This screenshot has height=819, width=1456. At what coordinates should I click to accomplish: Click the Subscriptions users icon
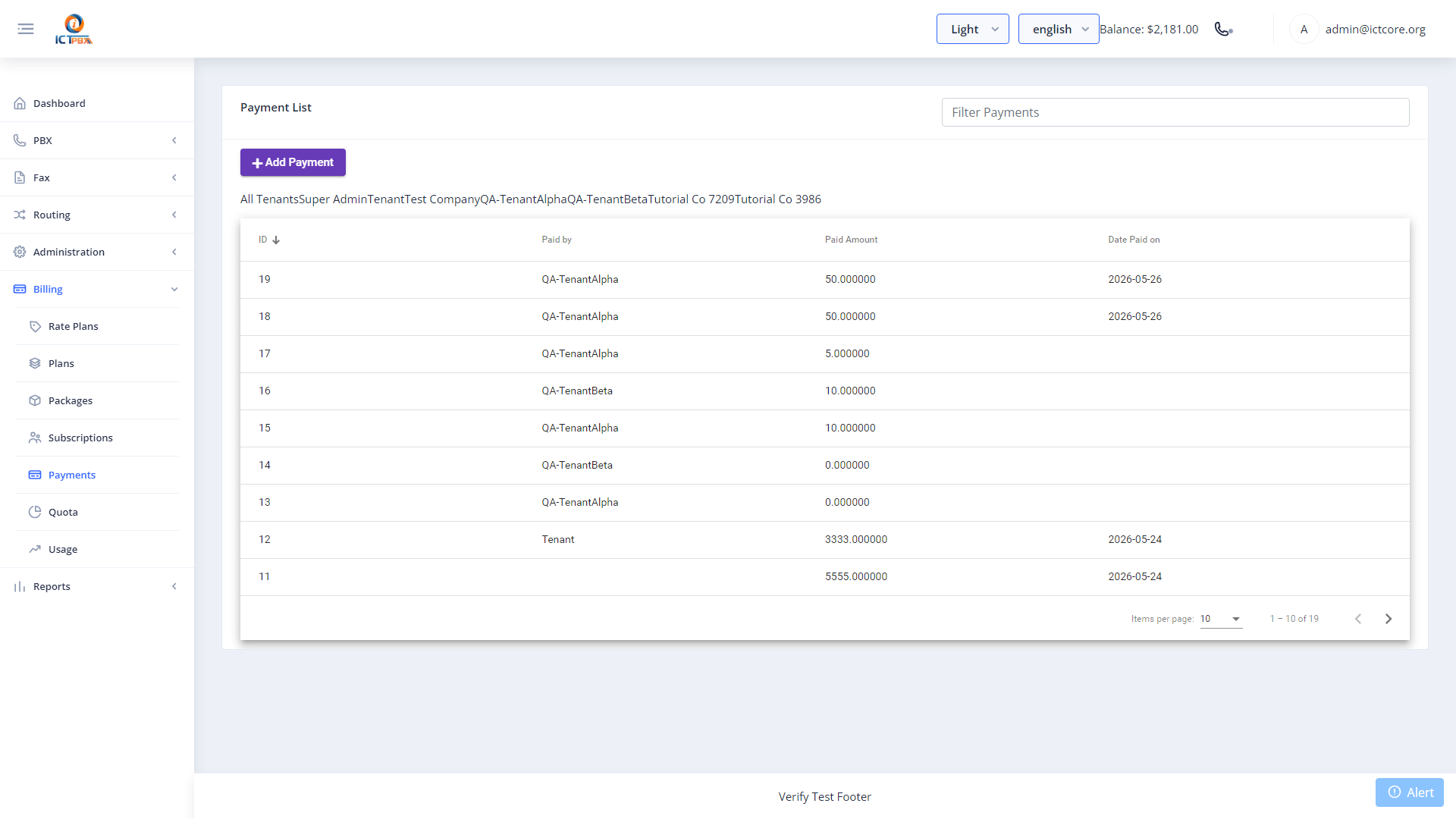point(35,438)
